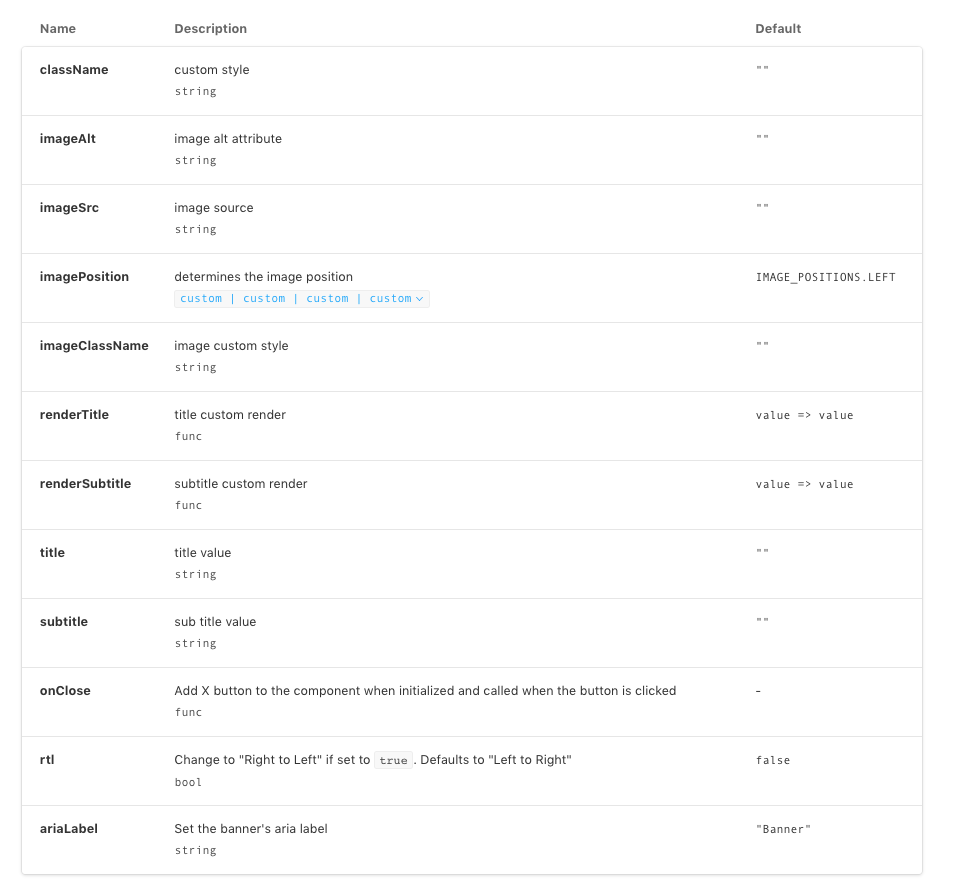Click the renderTitle default value text
Screen dimensions: 977x885
[804, 416]
